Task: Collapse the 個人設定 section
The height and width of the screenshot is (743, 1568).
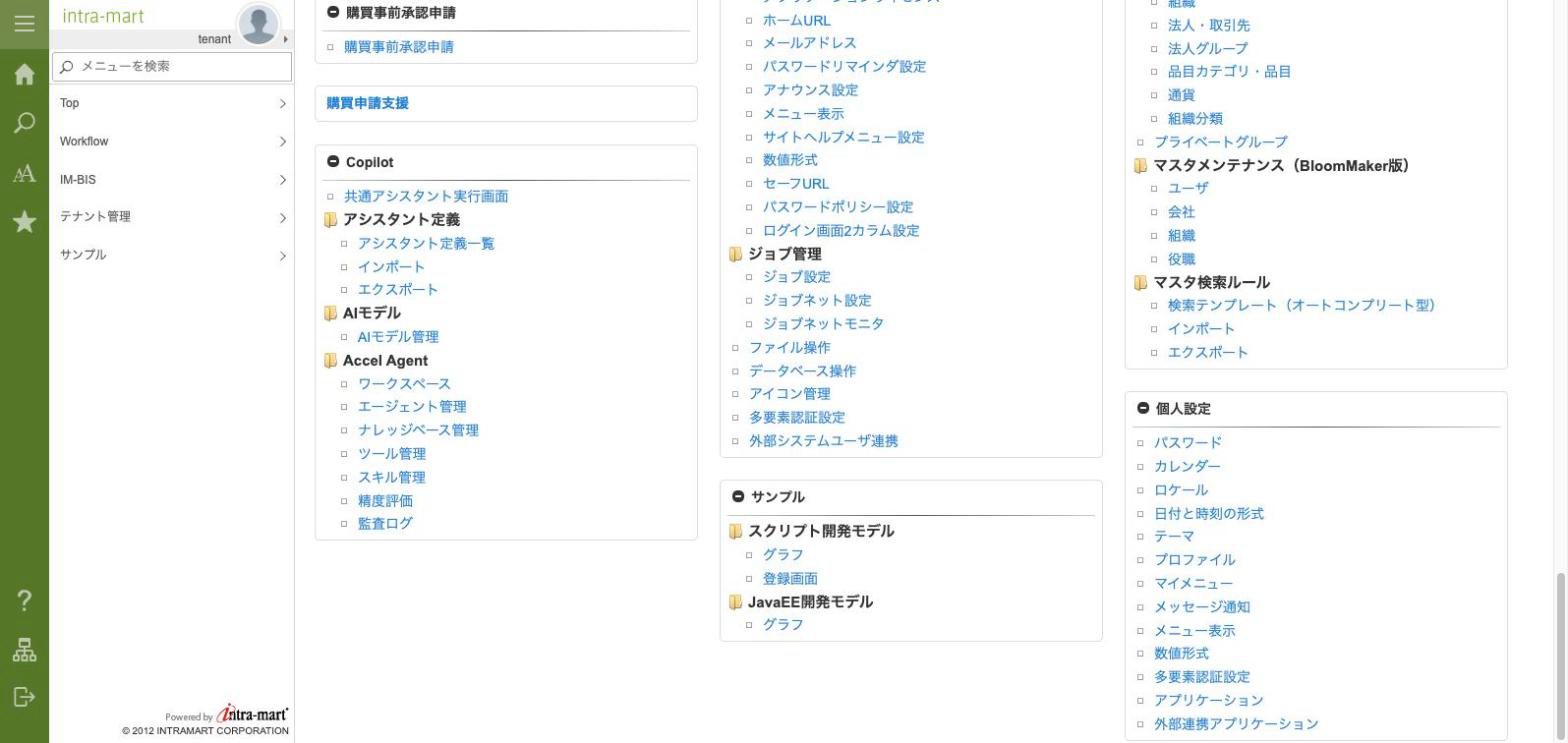Action: coord(1143,408)
